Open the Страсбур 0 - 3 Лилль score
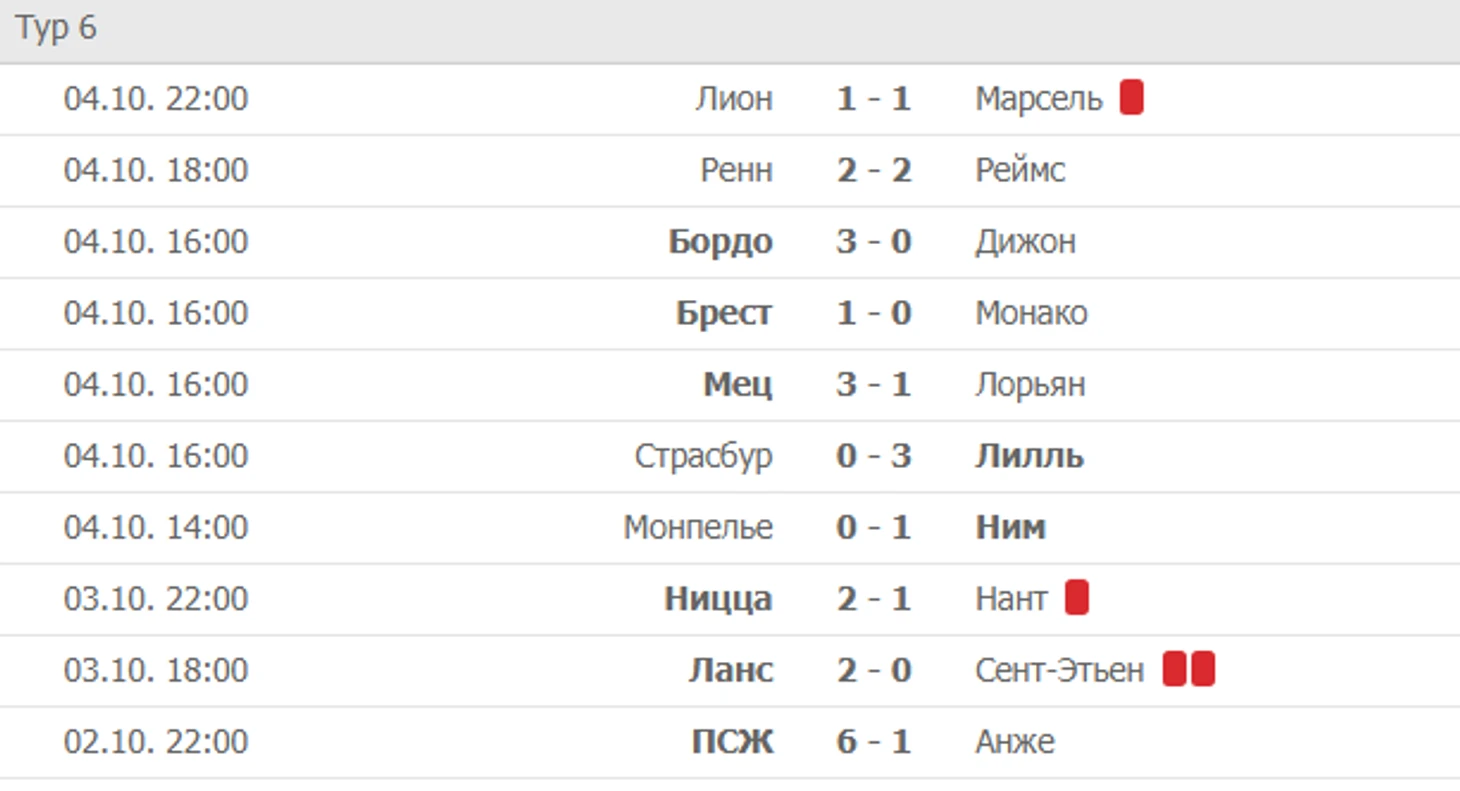Viewport: 1460px width, 791px height. [x=874, y=456]
